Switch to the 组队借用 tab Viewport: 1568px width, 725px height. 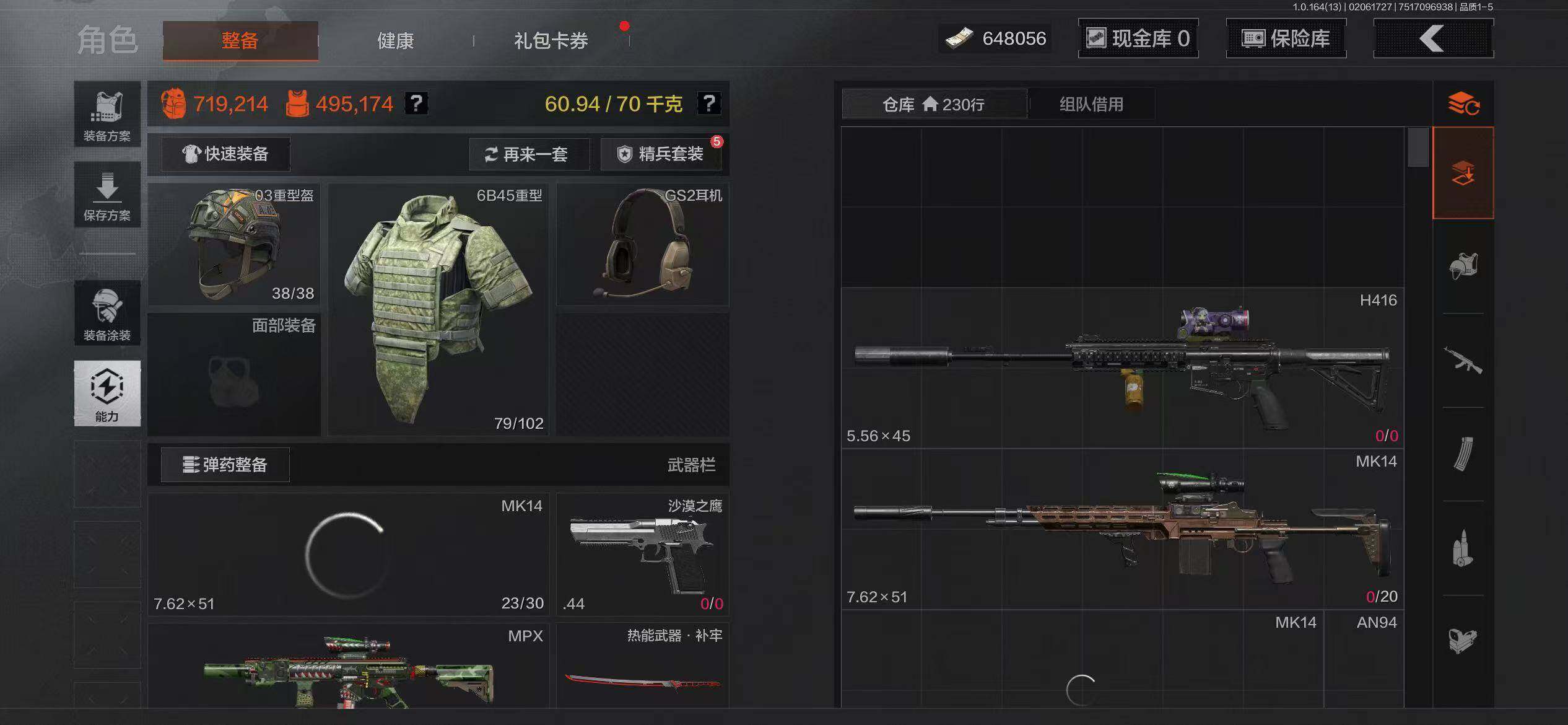point(1091,104)
